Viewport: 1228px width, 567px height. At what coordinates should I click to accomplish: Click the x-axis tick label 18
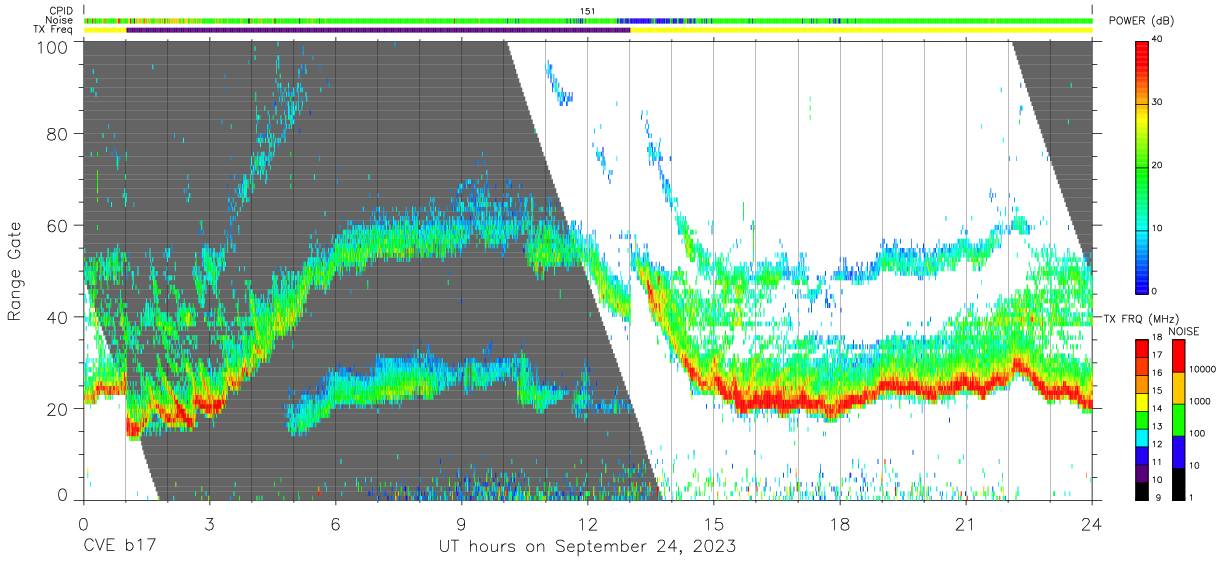click(x=840, y=523)
